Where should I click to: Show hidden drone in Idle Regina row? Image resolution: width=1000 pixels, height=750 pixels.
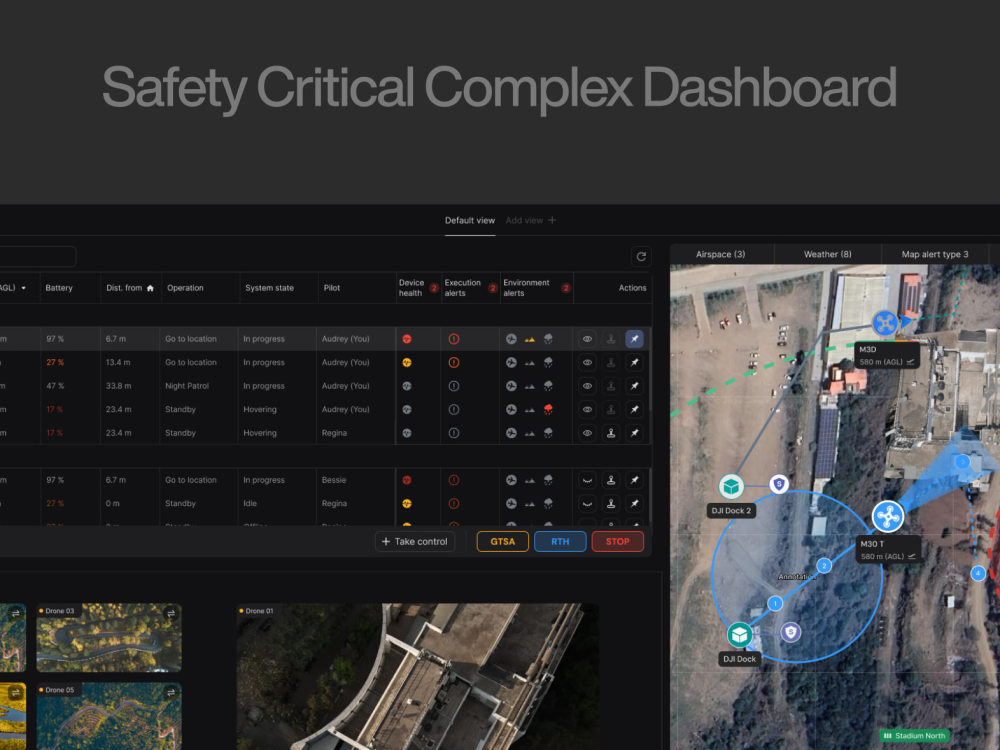tap(587, 504)
